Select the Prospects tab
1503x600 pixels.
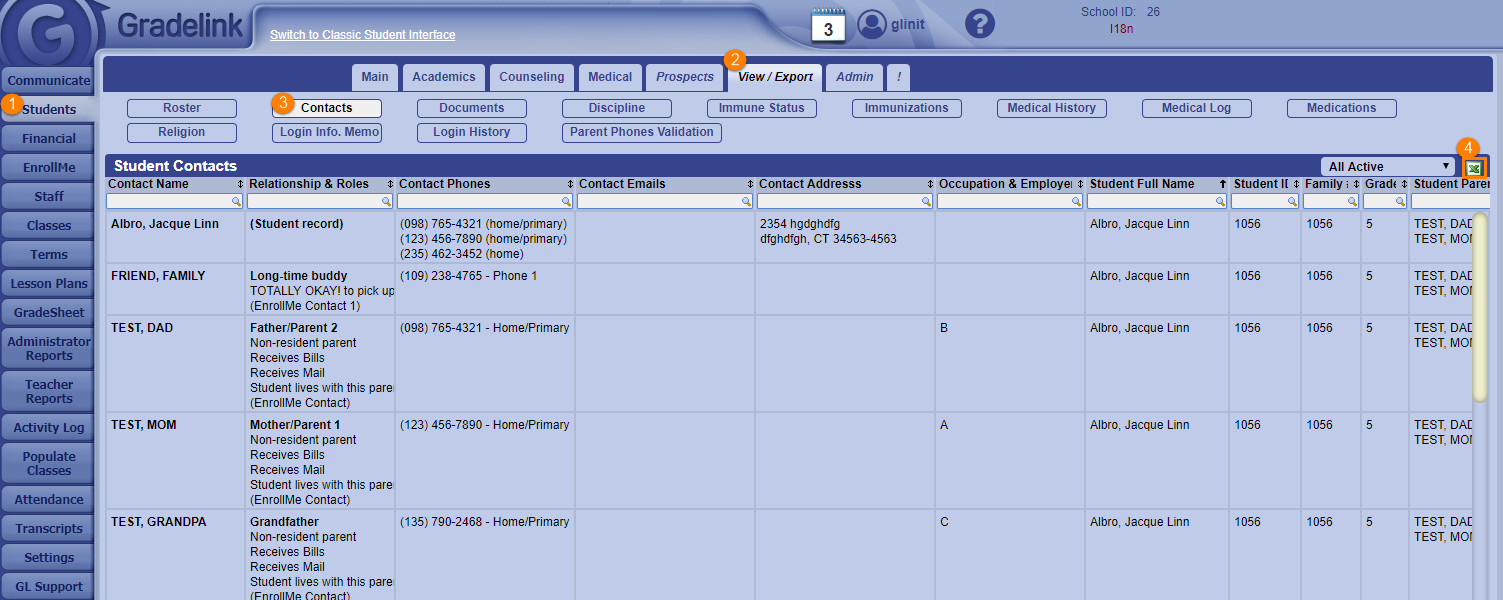(685, 77)
